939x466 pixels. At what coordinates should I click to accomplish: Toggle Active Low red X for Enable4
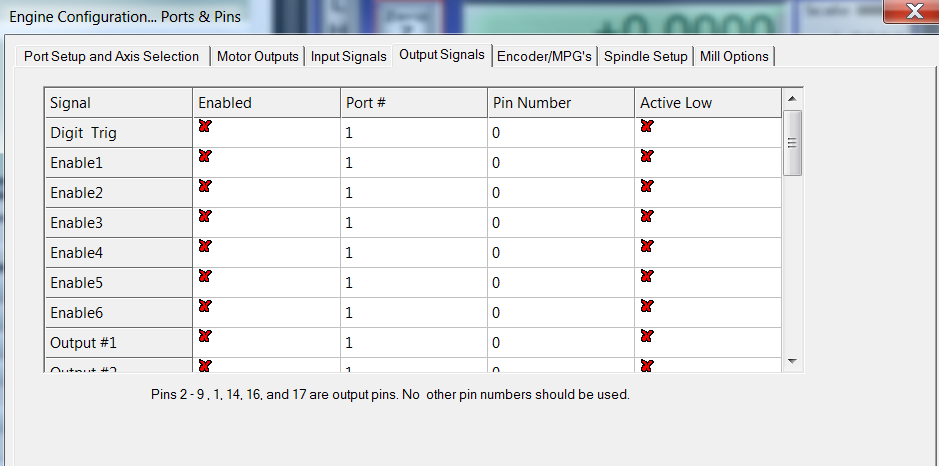(x=646, y=246)
